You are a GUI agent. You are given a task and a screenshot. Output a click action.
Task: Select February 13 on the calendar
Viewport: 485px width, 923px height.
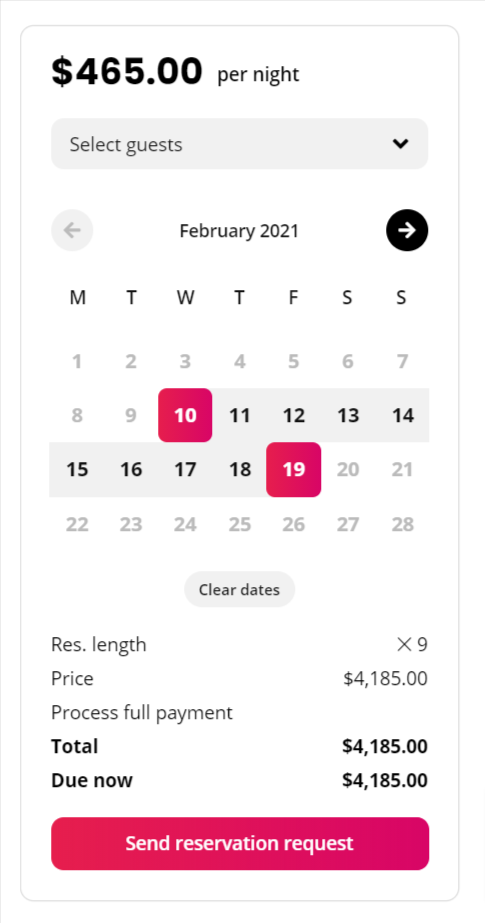[x=348, y=415]
